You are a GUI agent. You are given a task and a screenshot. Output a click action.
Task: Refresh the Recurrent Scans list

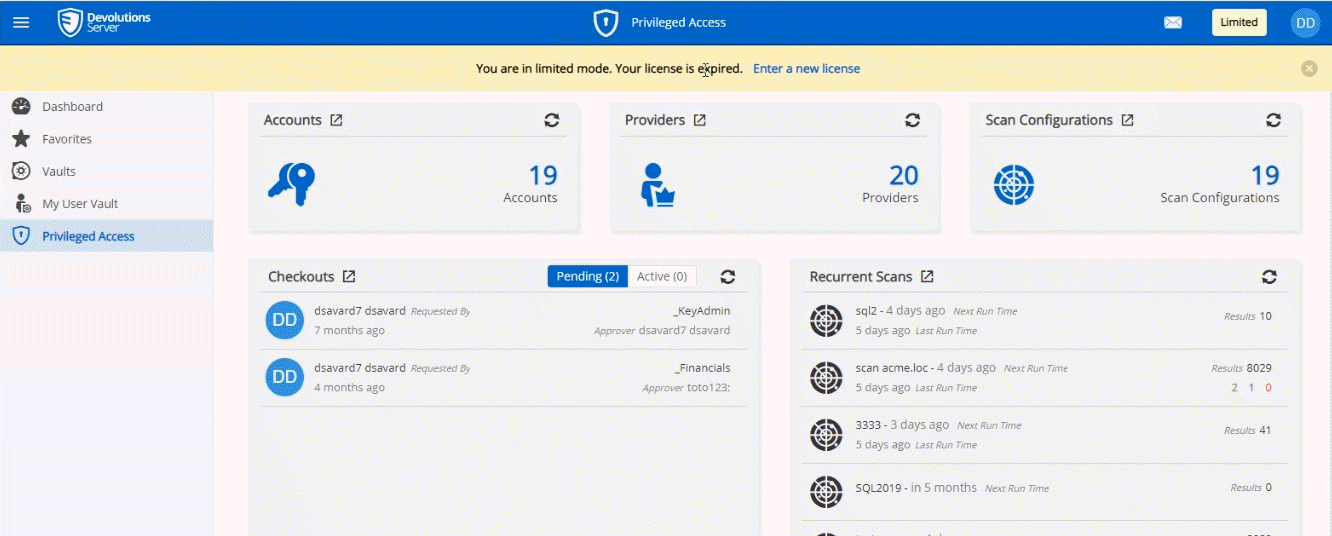[1269, 277]
